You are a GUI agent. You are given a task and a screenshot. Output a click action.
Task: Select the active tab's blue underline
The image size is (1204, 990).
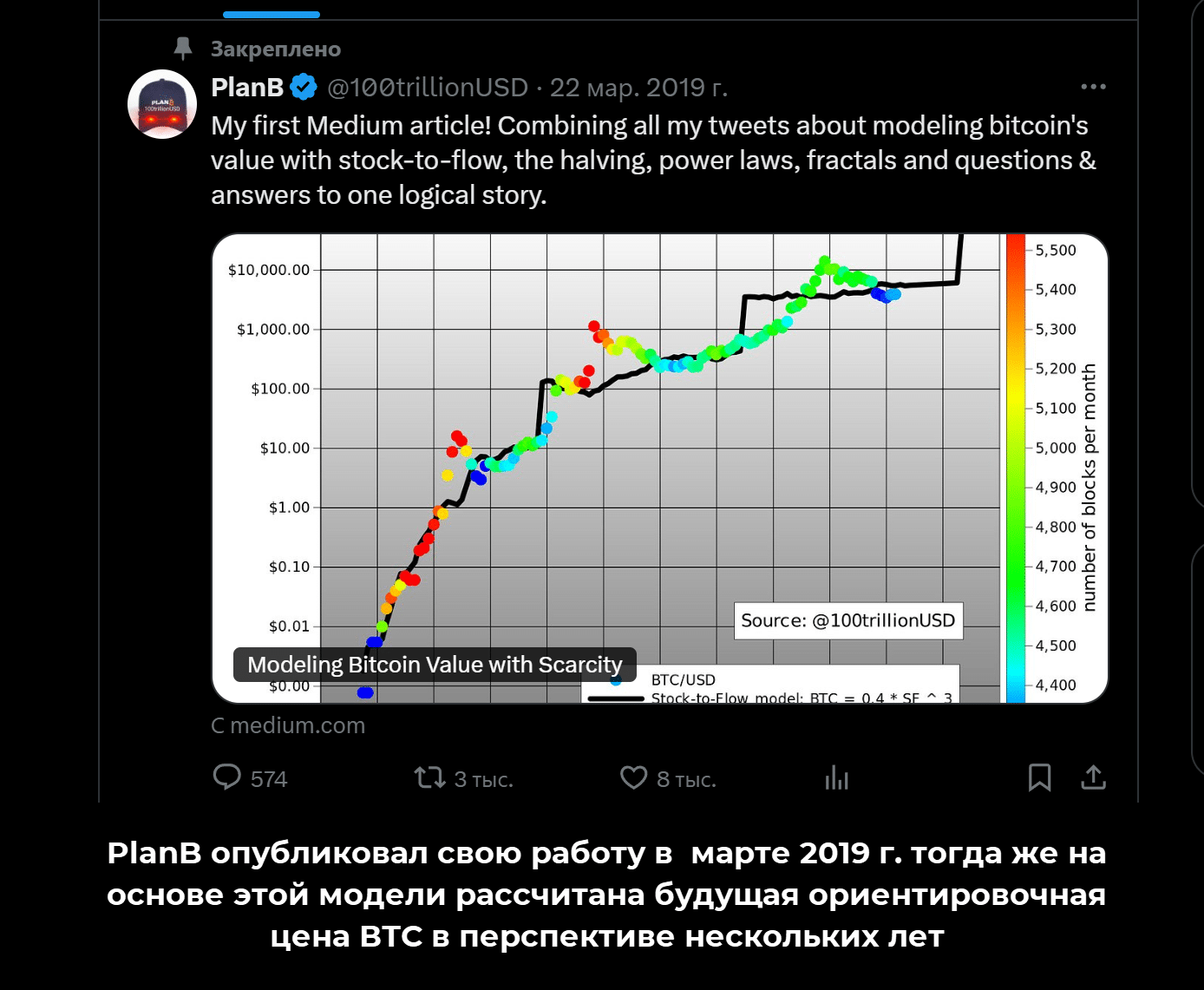tap(272, 15)
